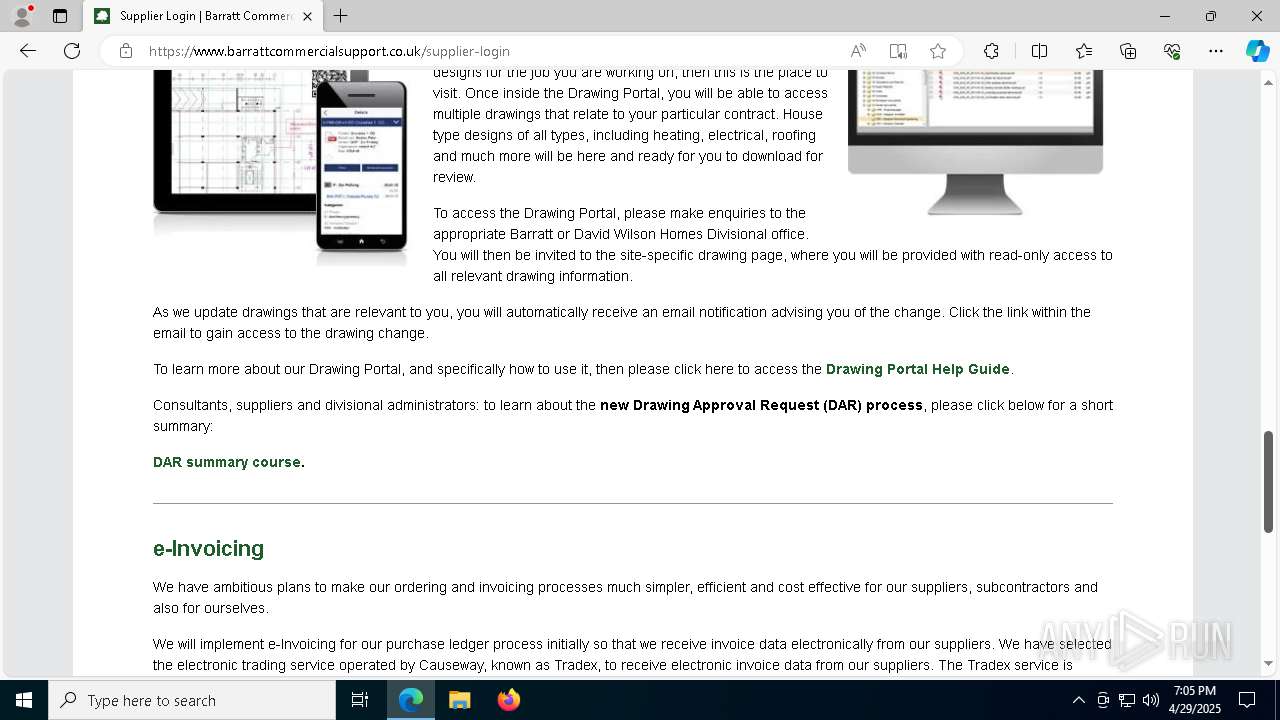Viewport: 1280px width, 720px height.
Task: Open the browser profile avatar
Action: click(22, 16)
